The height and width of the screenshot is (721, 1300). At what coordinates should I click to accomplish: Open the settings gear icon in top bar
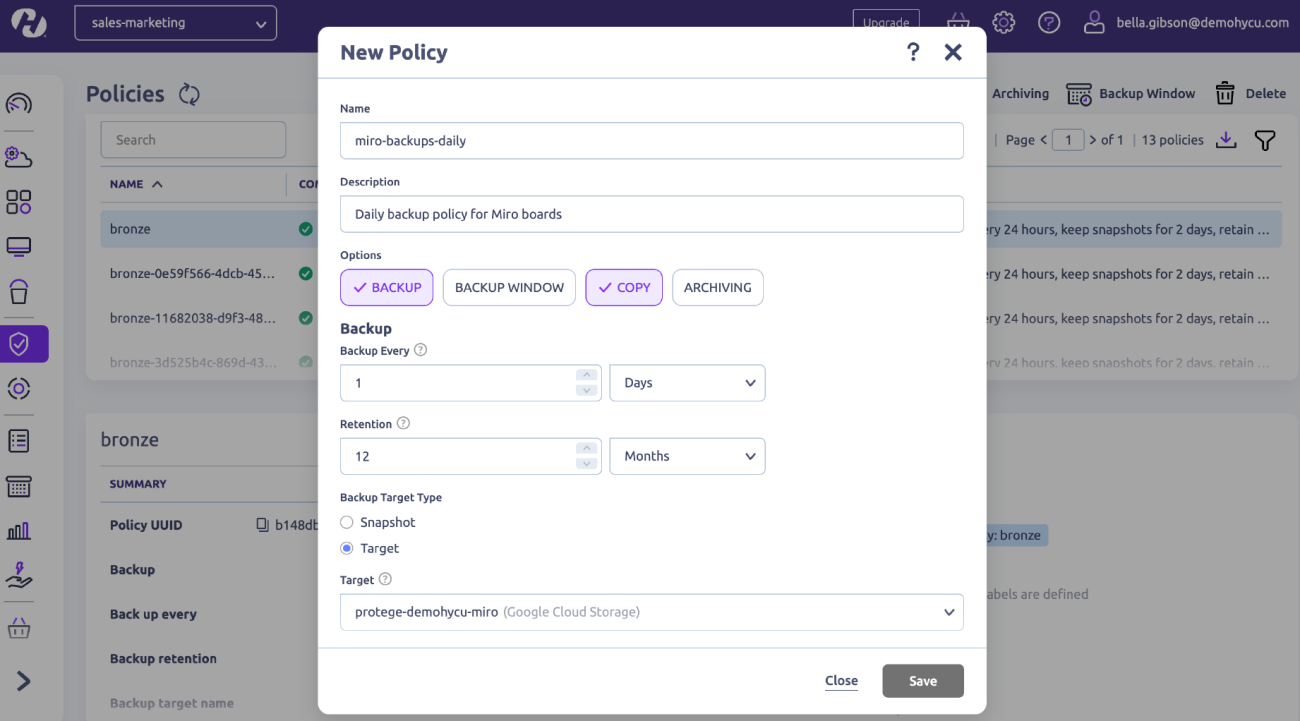coord(1004,22)
